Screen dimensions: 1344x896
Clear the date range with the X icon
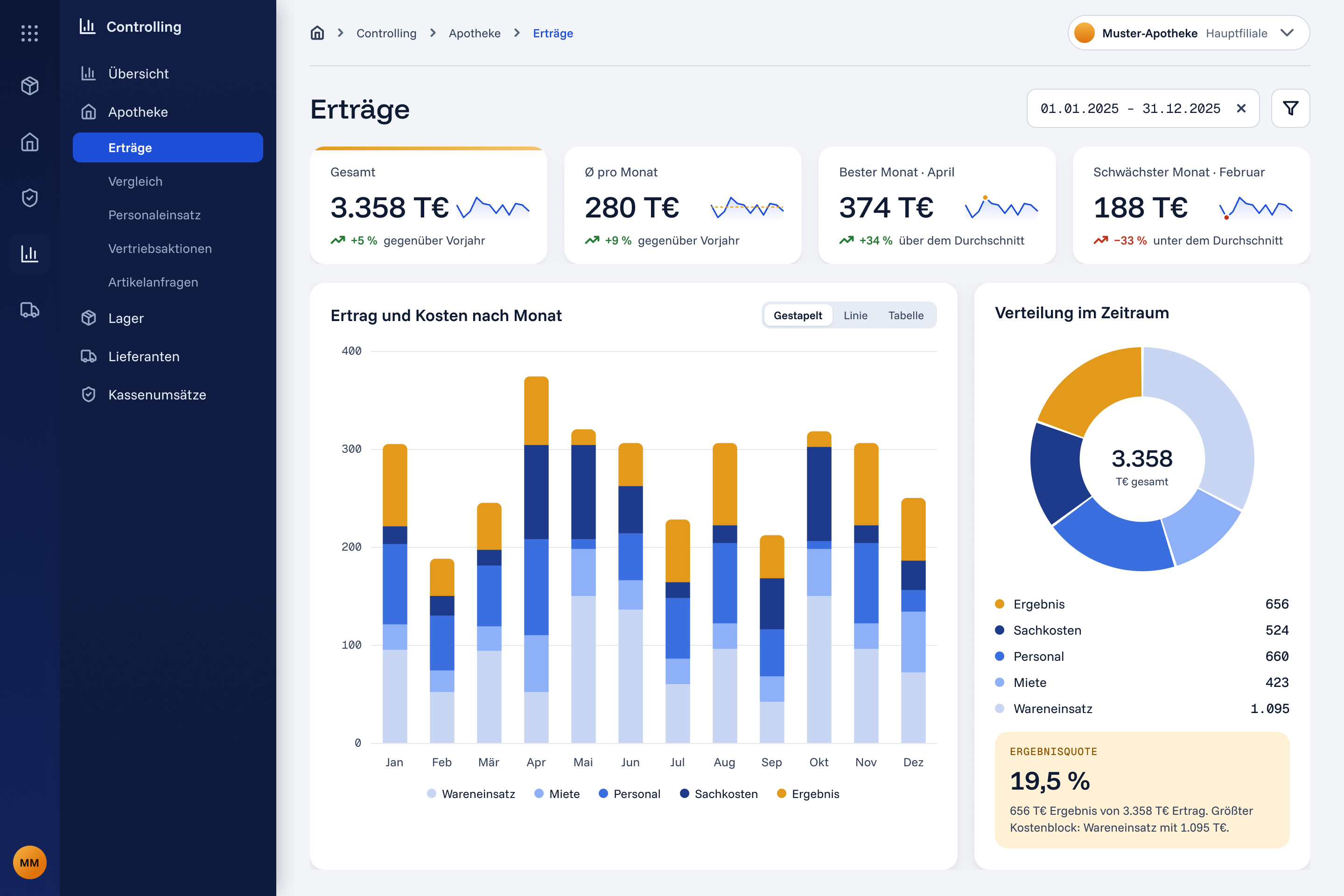pyautogui.click(x=1241, y=108)
